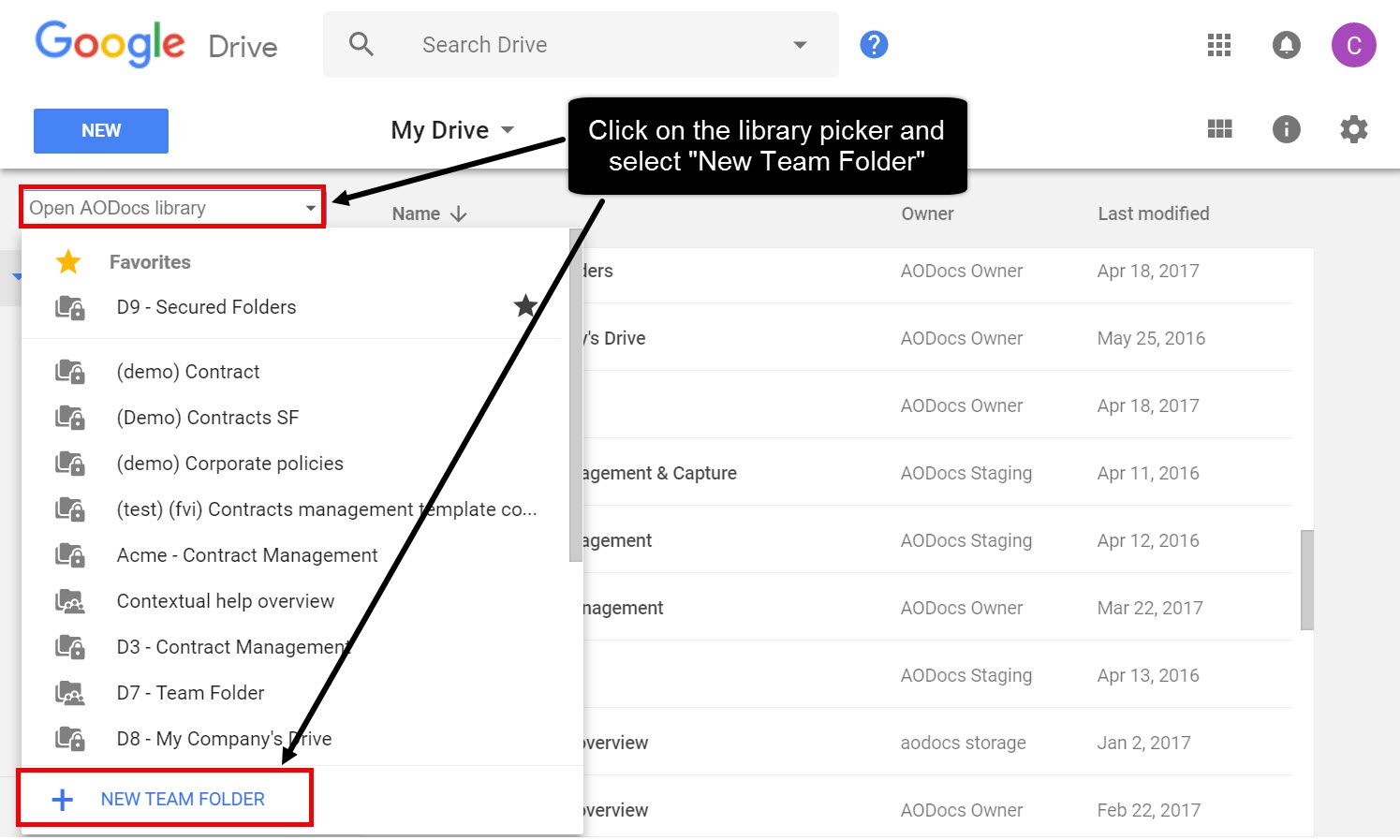Click the file list scrollbar thumb
1400x840 pixels.
[x=1307, y=580]
